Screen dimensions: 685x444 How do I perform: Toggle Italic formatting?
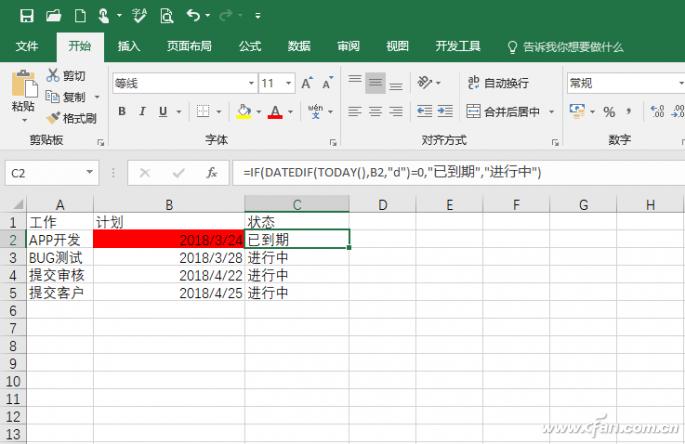pos(142,111)
